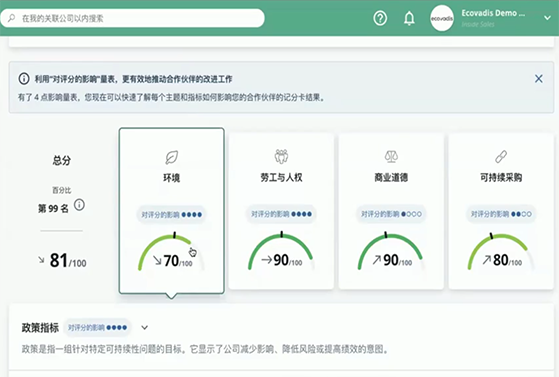Click the scales icon on 商业道德 card
Screen dimensions: 559x377
pos(391,156)
